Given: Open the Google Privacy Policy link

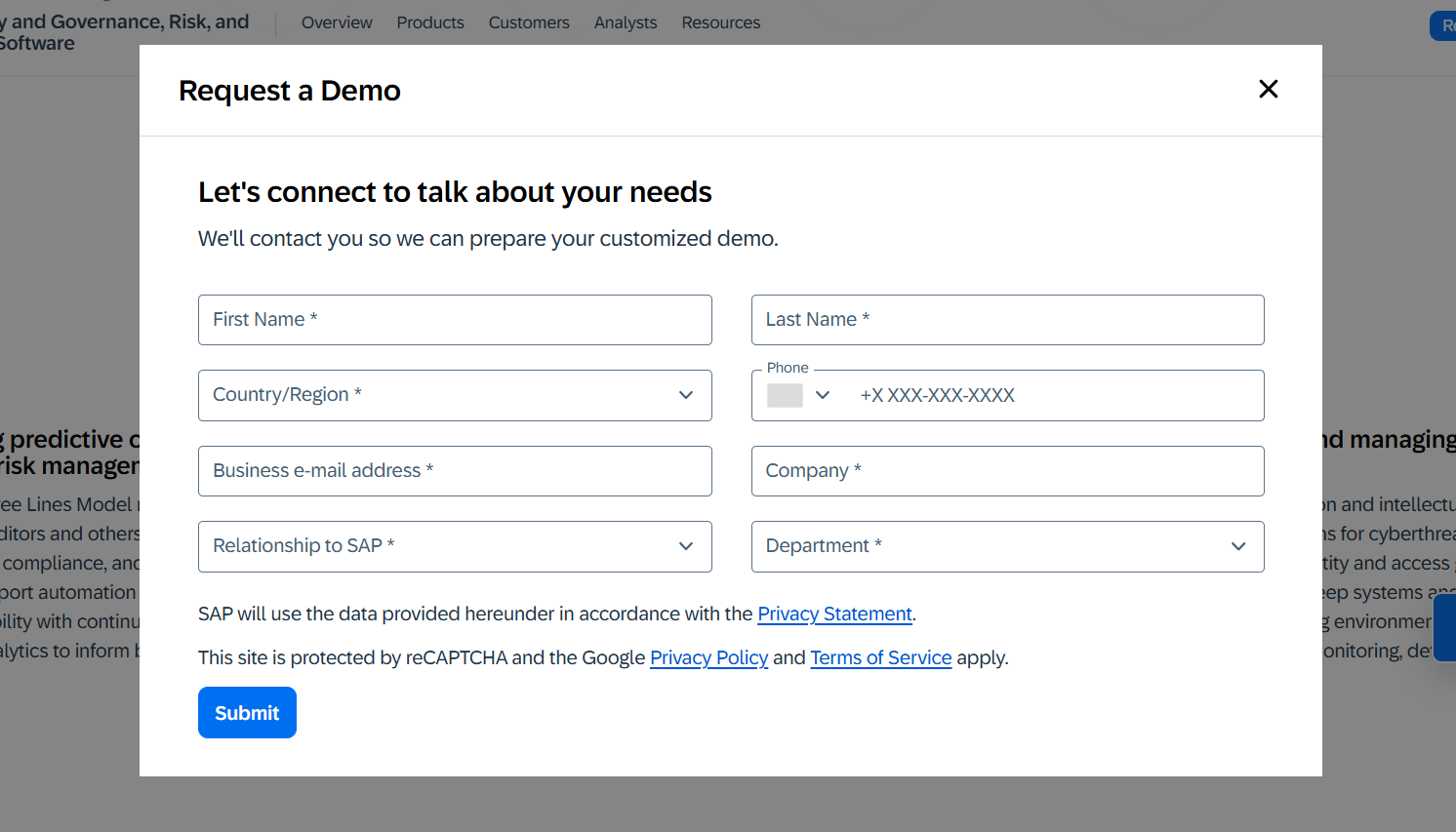Looking at the screenshot, I should click(708, 657).
